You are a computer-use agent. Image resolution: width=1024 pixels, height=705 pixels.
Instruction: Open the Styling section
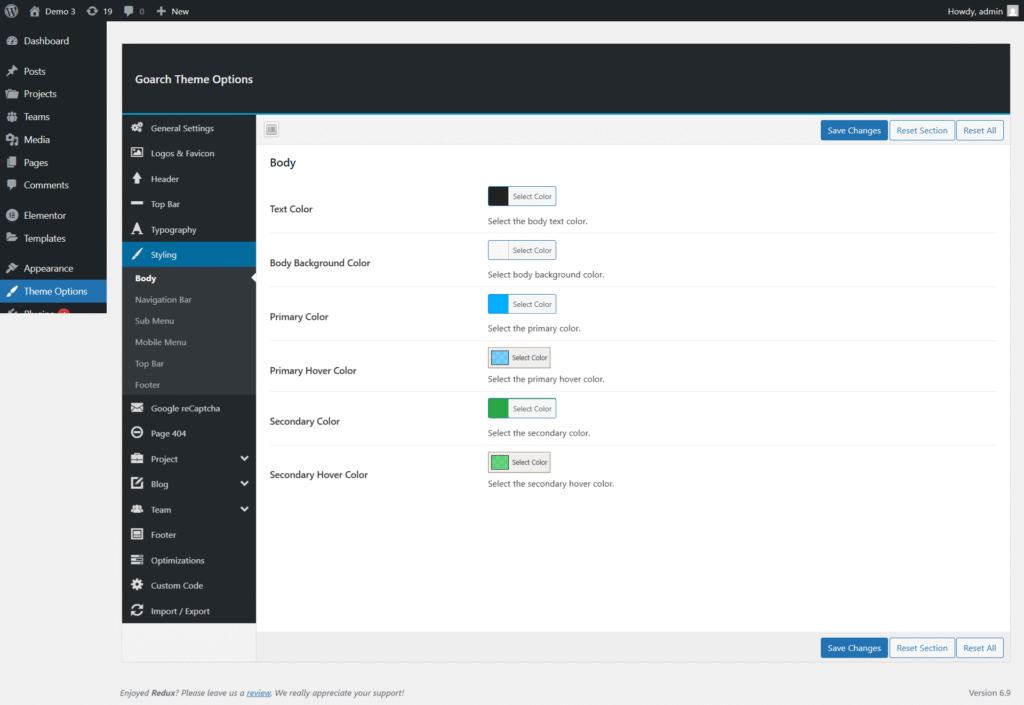(189, 255)
